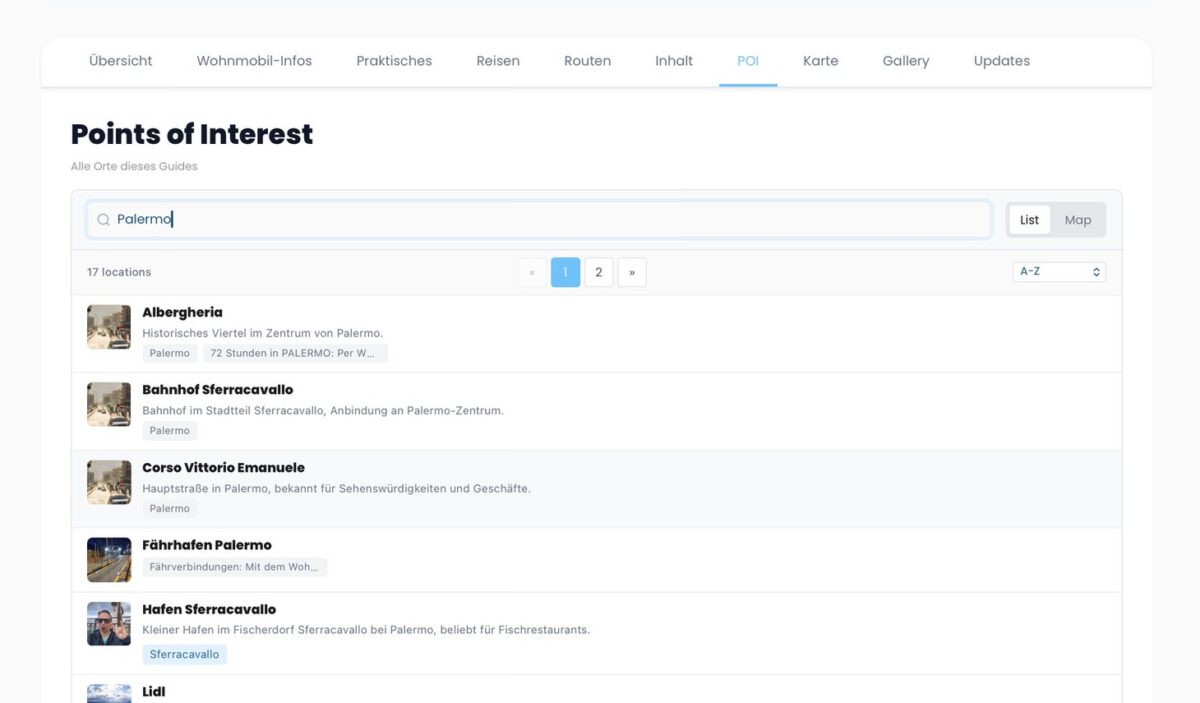Click Fährhafen Palermo thumbnail image
The height and width of the screenshot is (703, 1200).
point(109,560)
